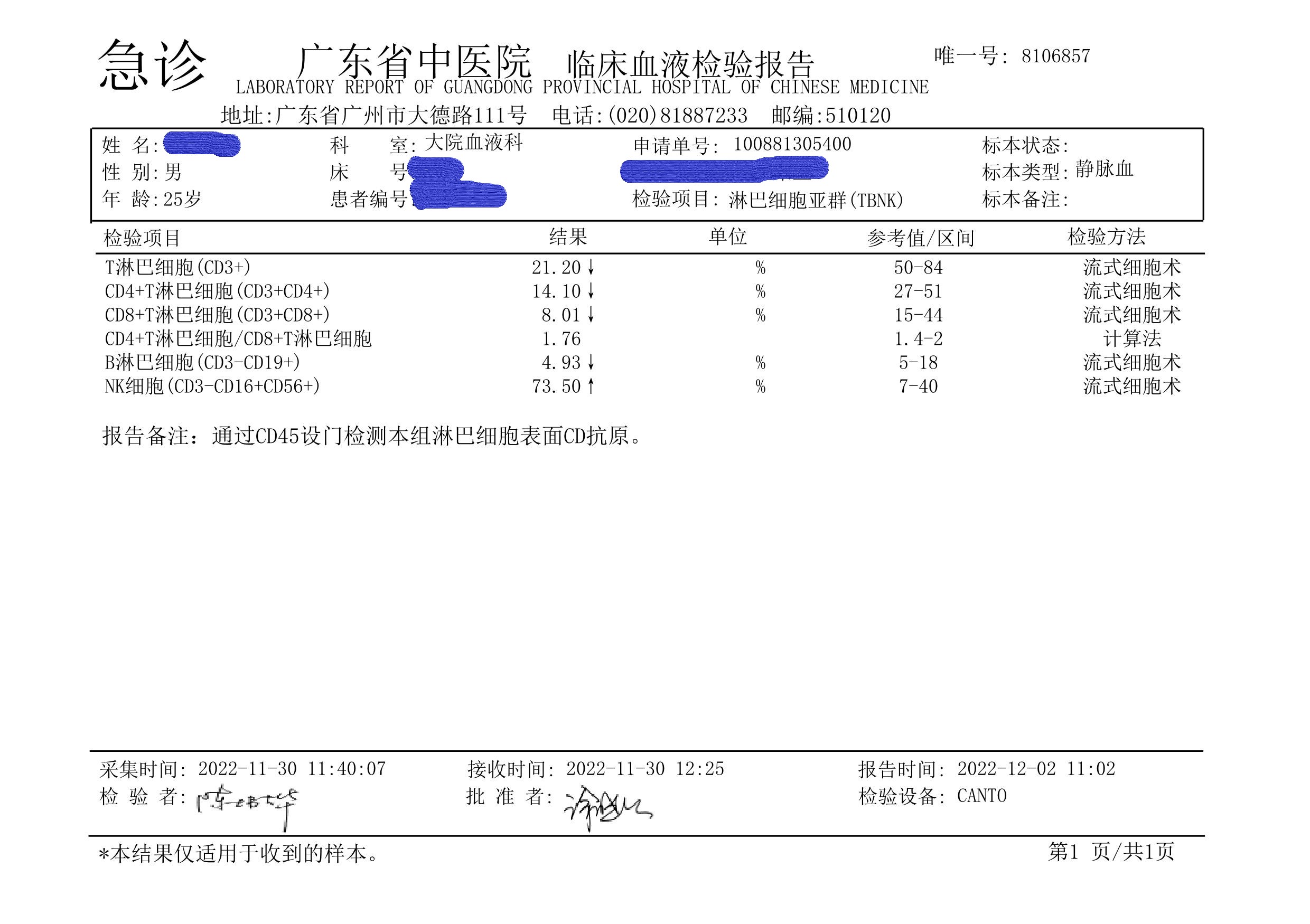This screenshot has width=1310, height=924.
Task: Click the unique number 8106857
Action: click(x=1056, y=56)
